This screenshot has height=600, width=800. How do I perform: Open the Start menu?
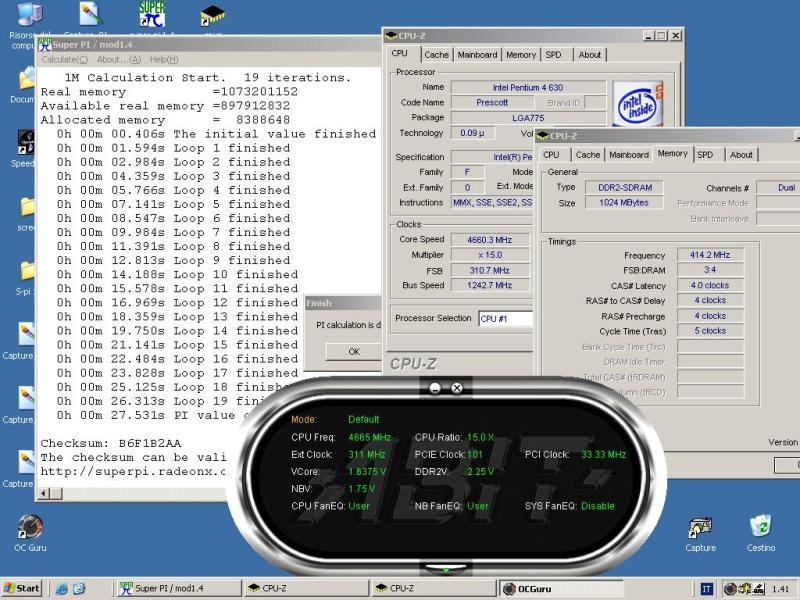21,588
